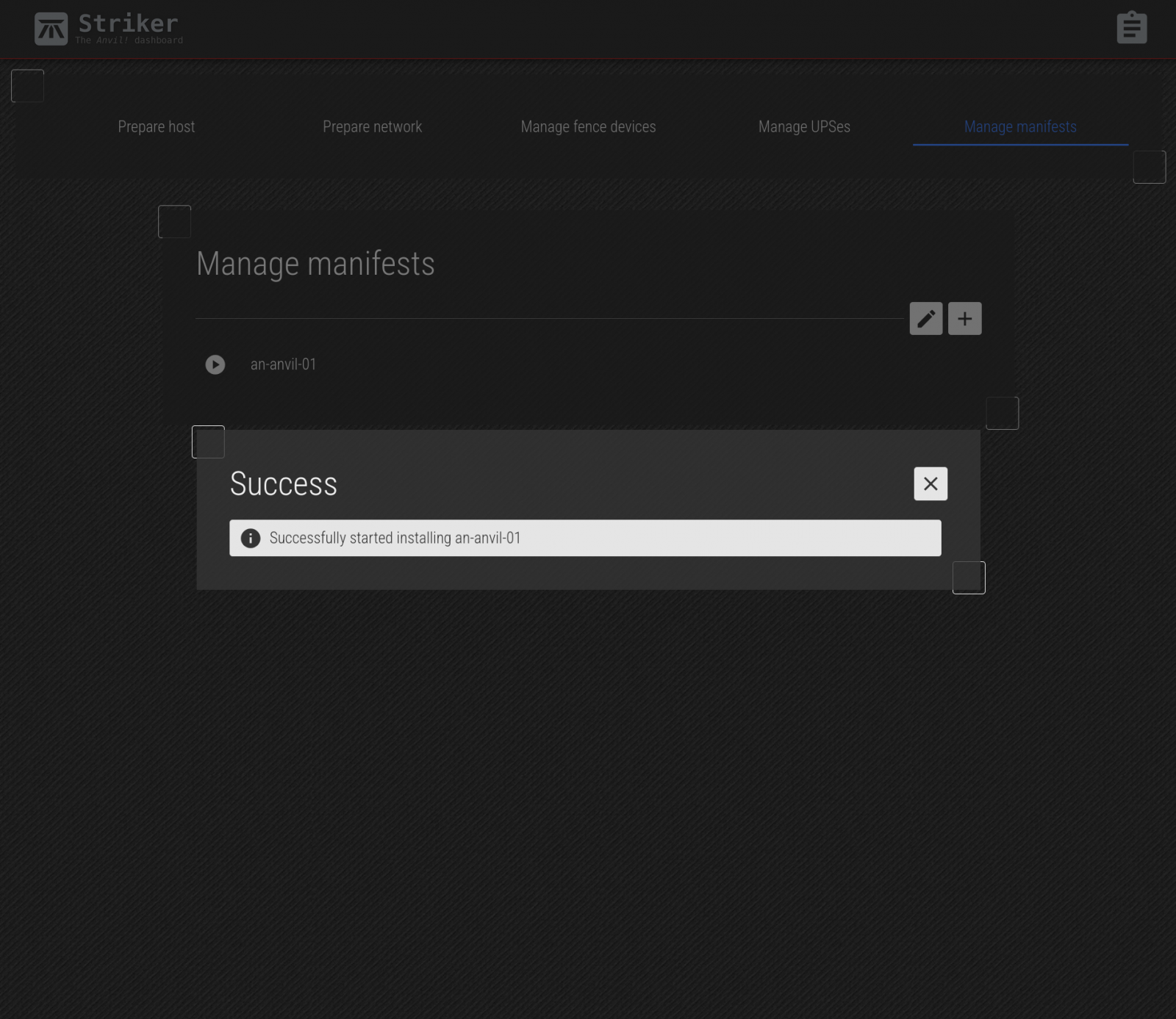Viewport: 1176px width, 1019px height.
Task: Click the 'Successfully started installing an-anvil-01' message
Action: click(x=395, y=539)
